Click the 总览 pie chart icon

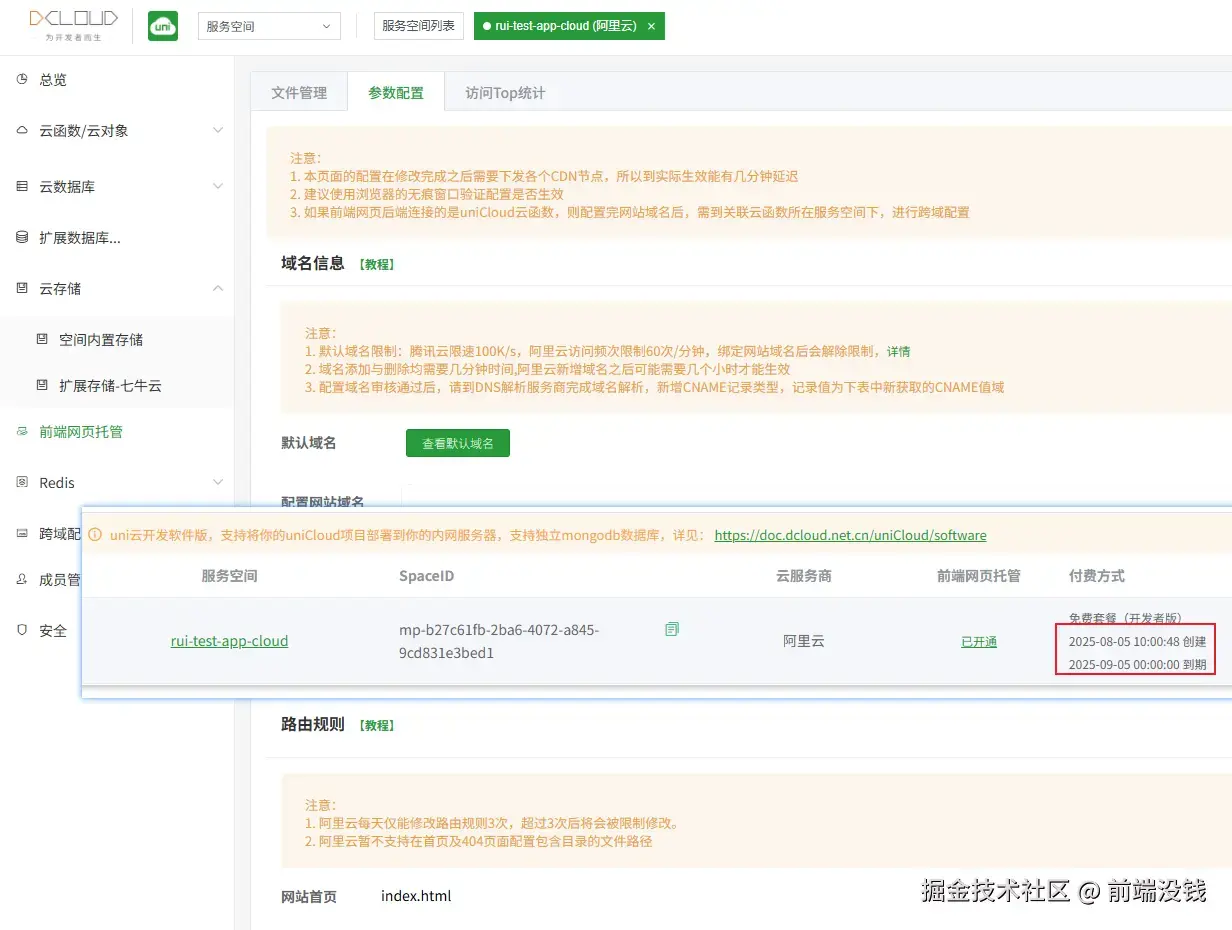click(x=22, y=79)
